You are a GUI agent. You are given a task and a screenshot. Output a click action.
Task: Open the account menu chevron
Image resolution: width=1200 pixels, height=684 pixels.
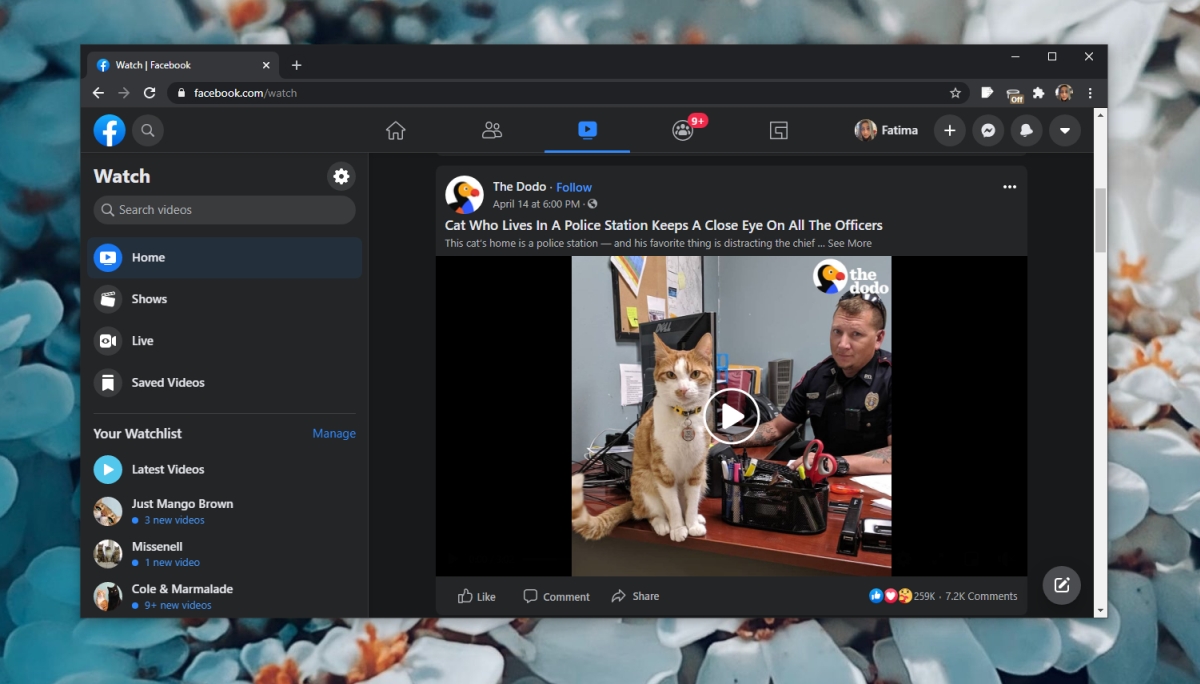click(1064, 130)
